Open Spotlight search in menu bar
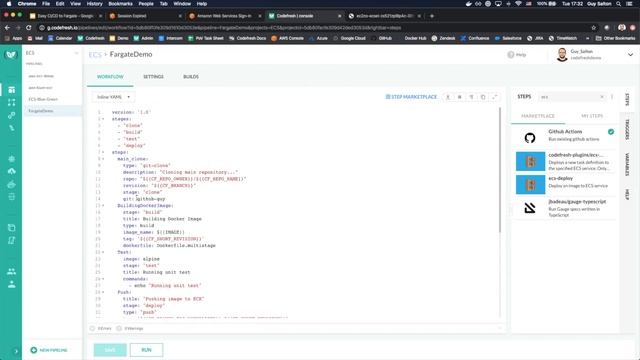The width and height of the screenshot is (640, 360). coord(619,4)
